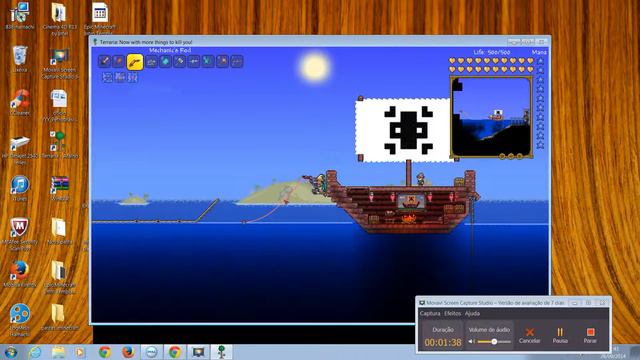640x360 pixels.
Task: Open the Captura menu in Movavi
Action: (x=430, y=313)
